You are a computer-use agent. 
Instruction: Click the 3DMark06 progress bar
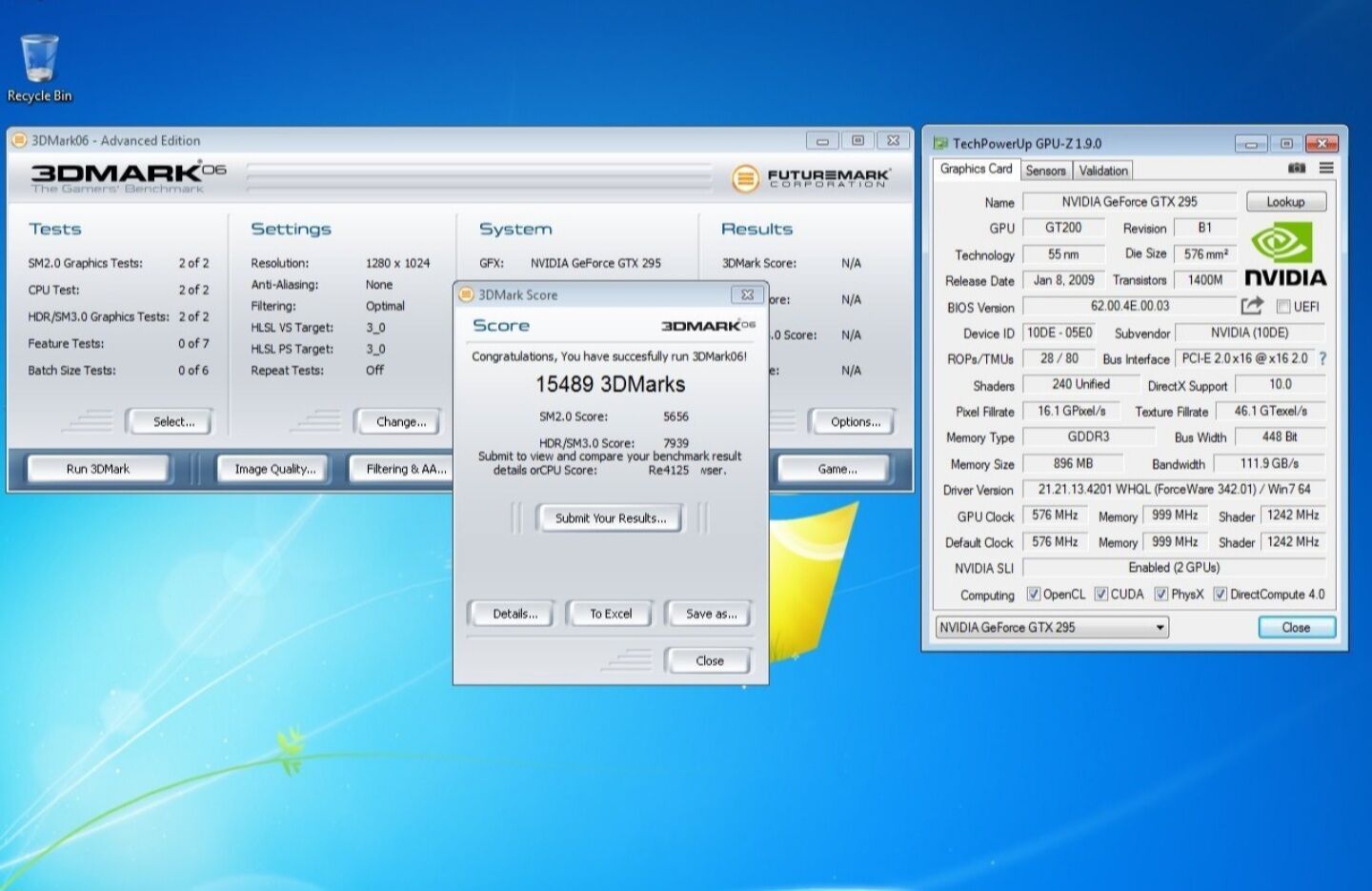(479, 176)
